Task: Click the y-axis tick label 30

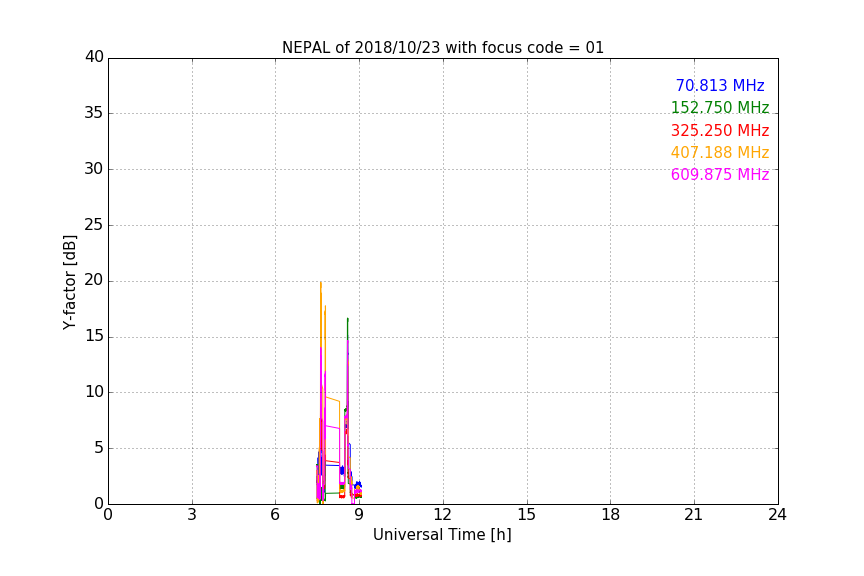Action: click(x=94, y=169)
